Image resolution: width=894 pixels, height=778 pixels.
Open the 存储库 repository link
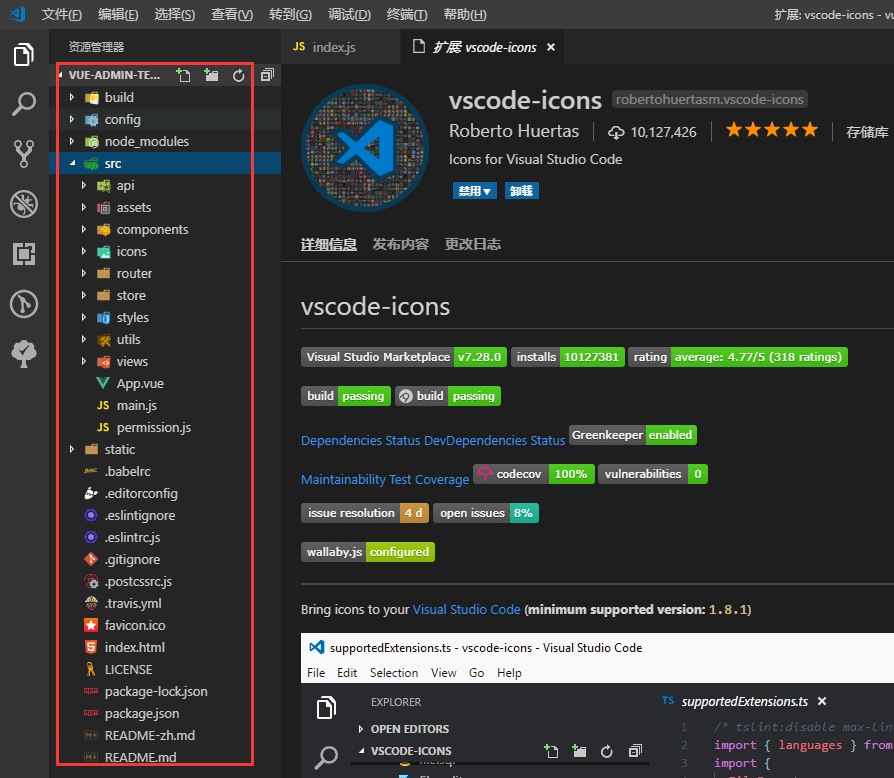(x=867, y=132)
